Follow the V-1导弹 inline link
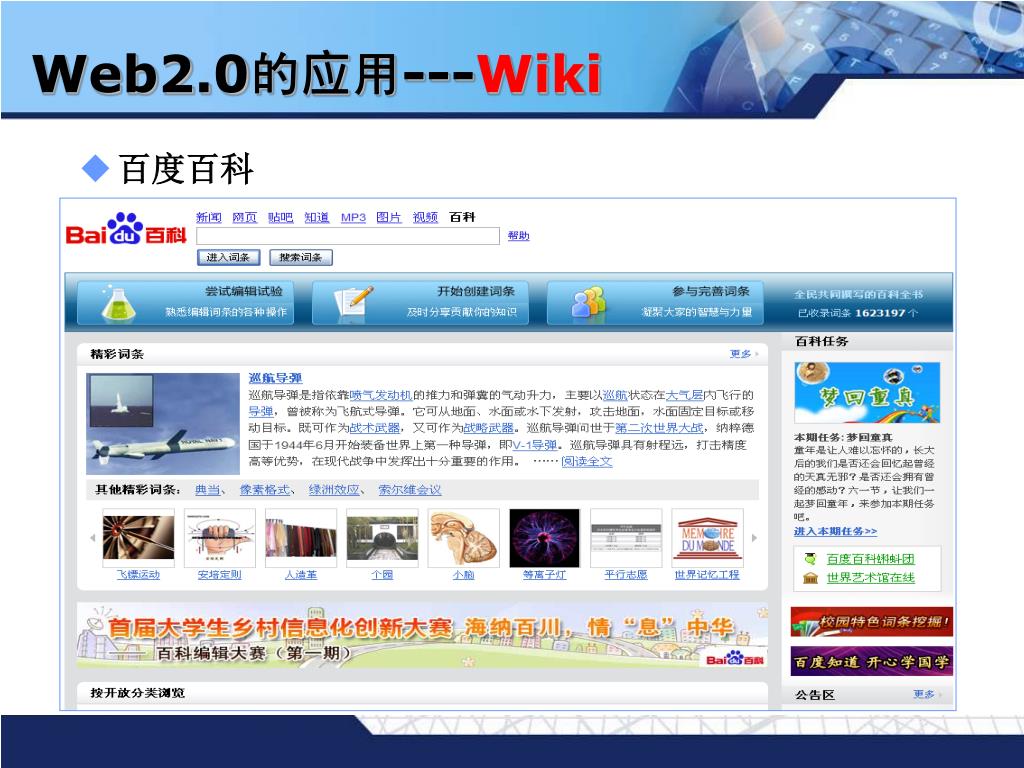 click(x=534, y=445)
